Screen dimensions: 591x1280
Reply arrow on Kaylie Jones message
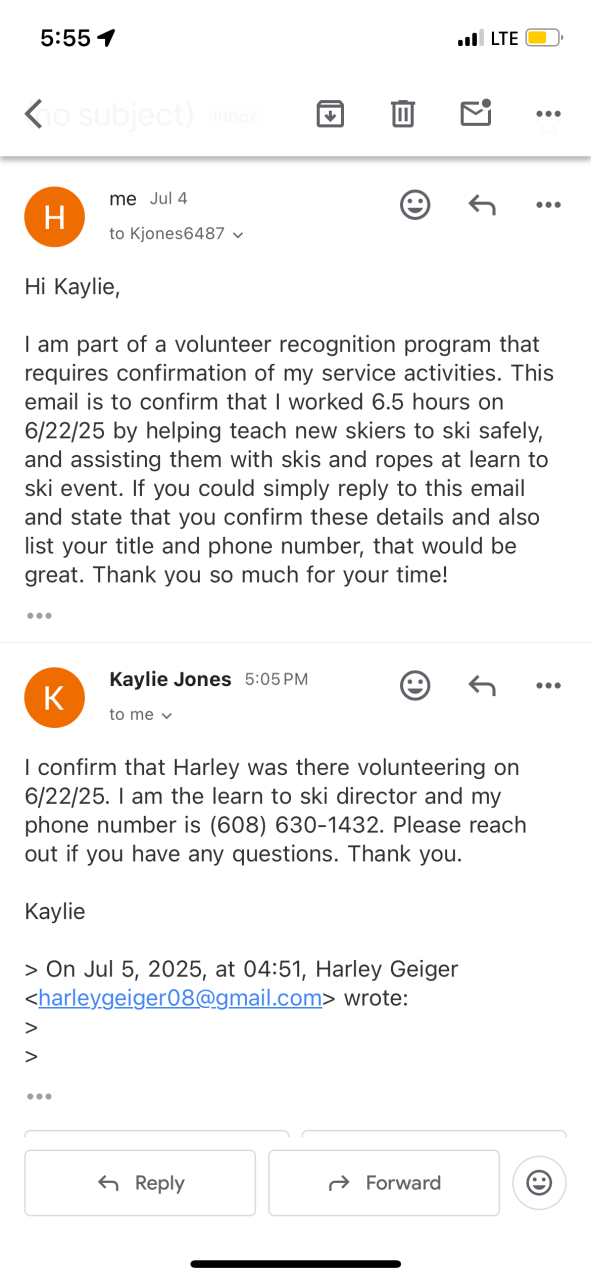[482, 685]
